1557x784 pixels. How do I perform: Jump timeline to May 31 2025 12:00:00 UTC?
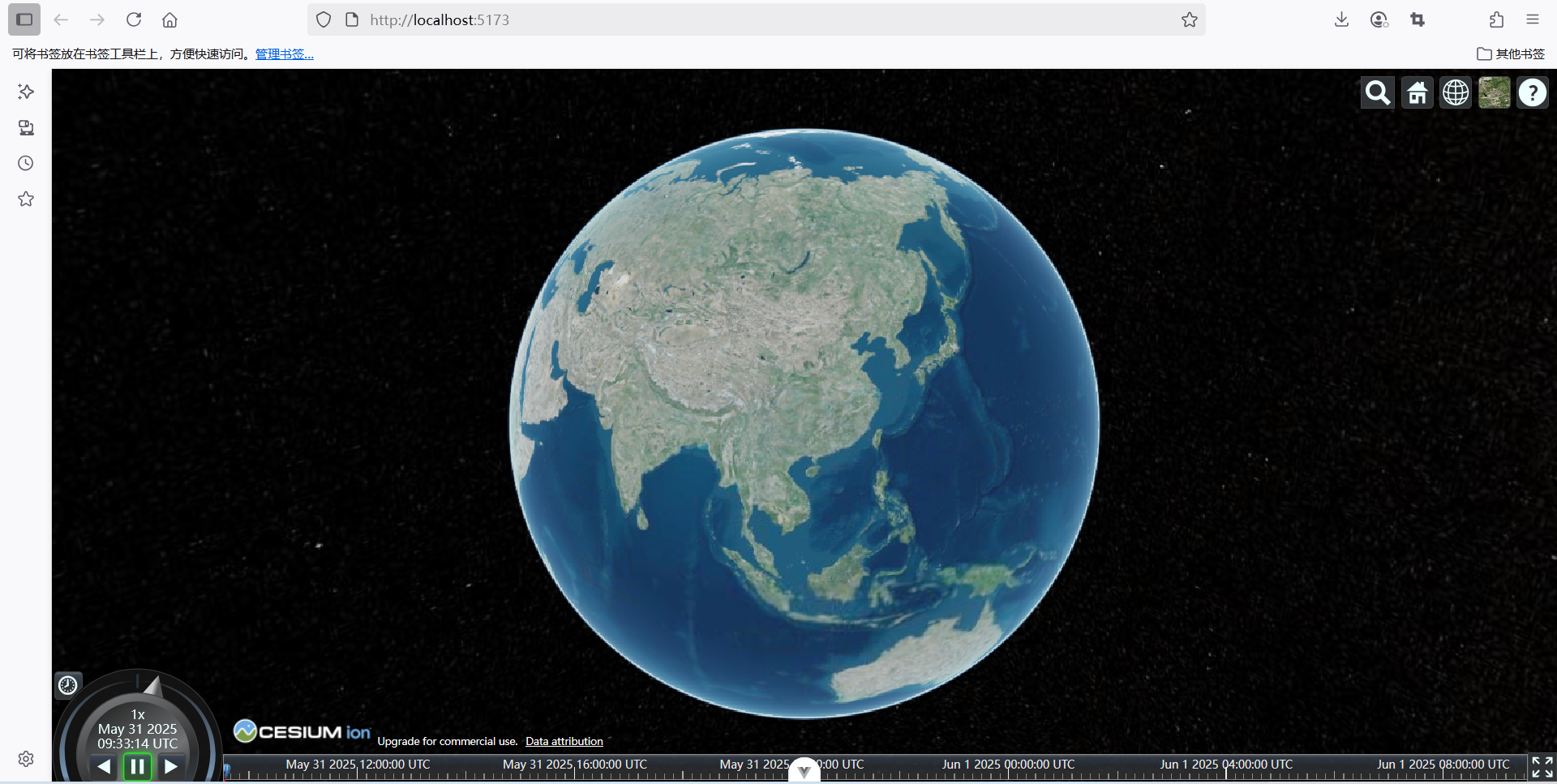[x=358, y=764]
